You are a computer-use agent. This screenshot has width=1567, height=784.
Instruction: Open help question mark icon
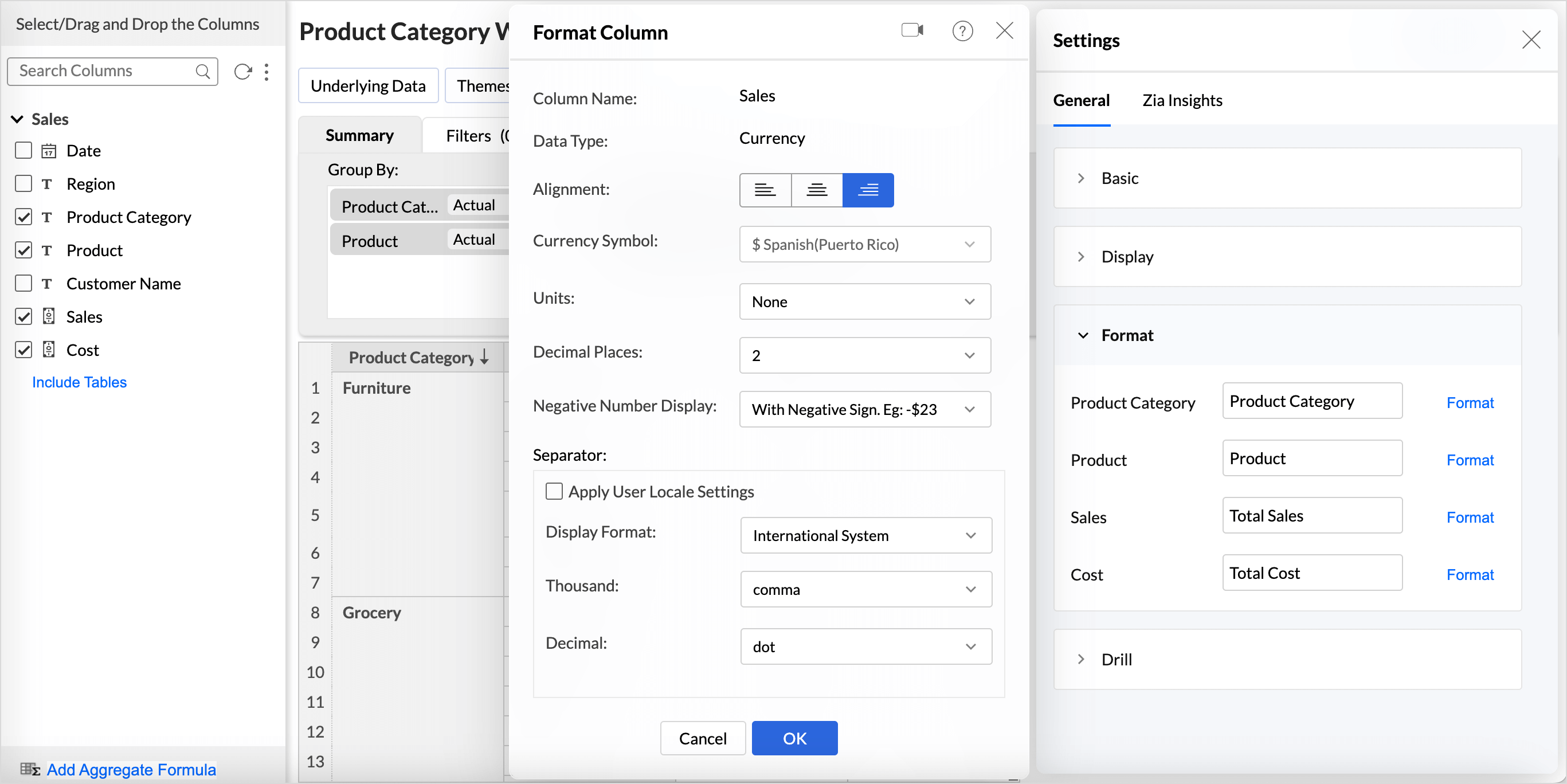[x=962, y=30]
